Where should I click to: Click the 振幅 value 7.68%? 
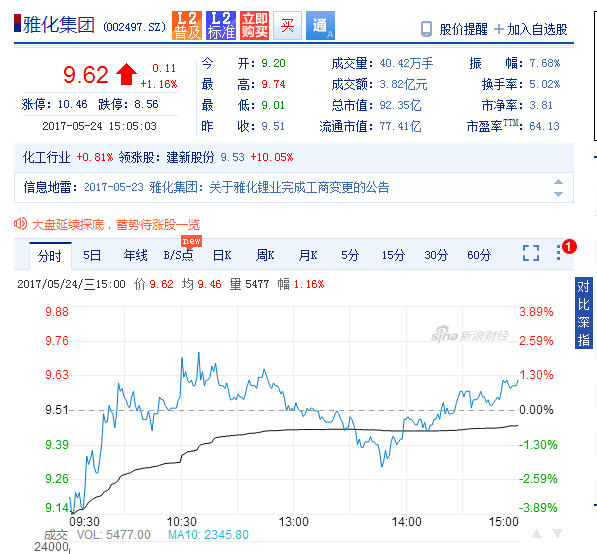[545, 63]
